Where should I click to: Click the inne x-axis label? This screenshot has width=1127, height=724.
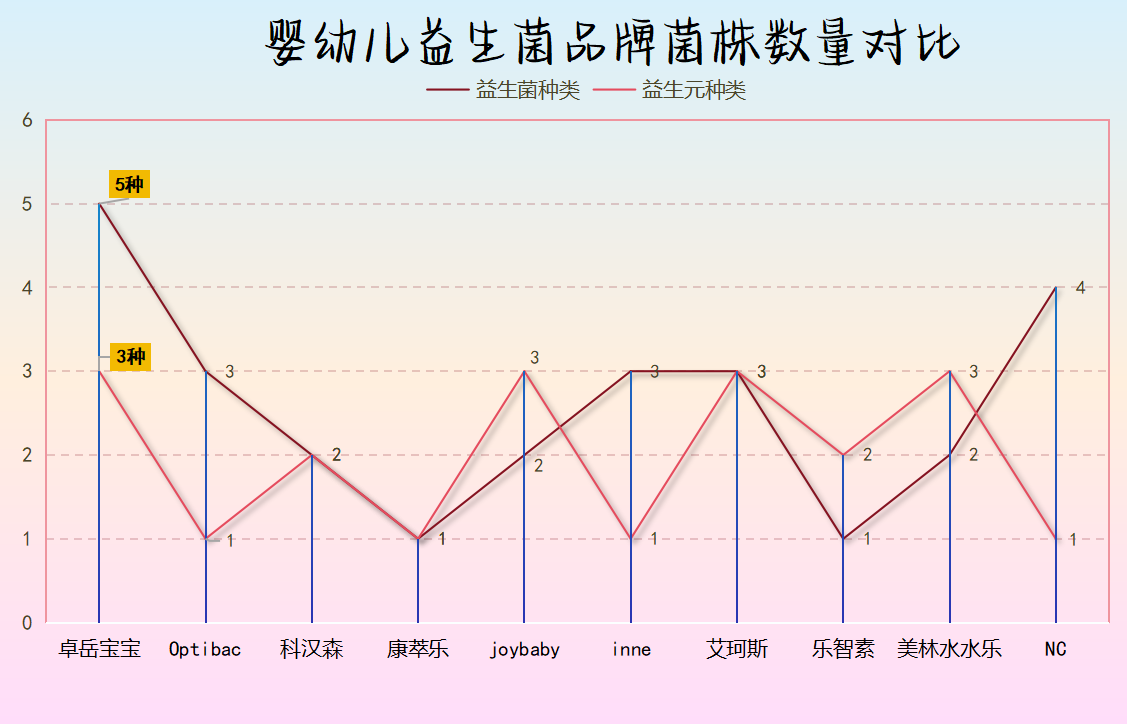(x=631, y=649)
